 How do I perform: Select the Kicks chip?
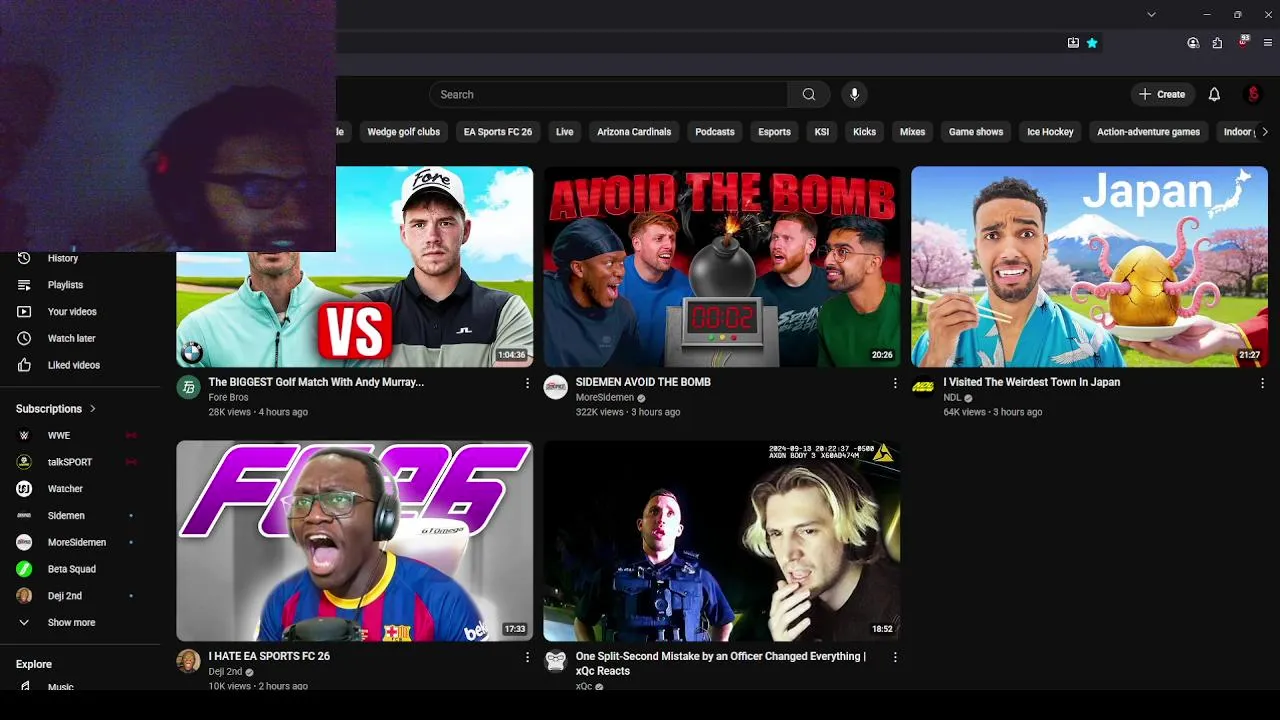point(865,132)
